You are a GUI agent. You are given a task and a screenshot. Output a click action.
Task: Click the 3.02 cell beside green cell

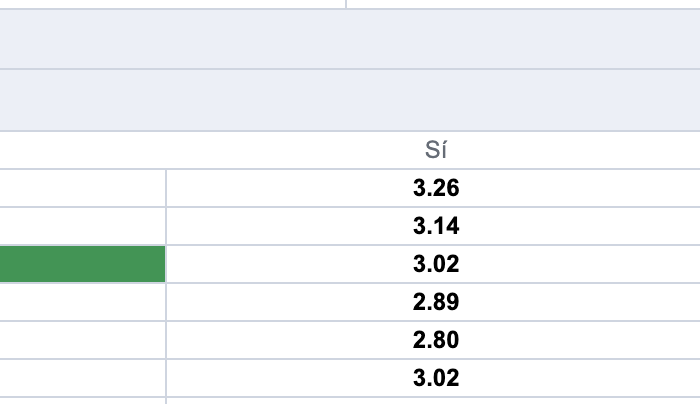(435, 264)
